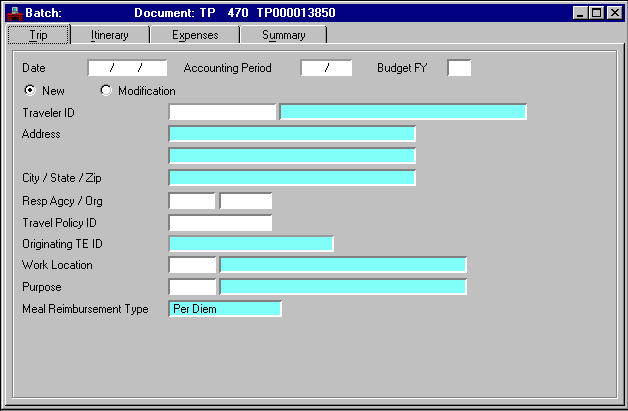Viewport: 628px width, 411px height.
Task: Select the City / State / Zip field
Action: (292, 178)
